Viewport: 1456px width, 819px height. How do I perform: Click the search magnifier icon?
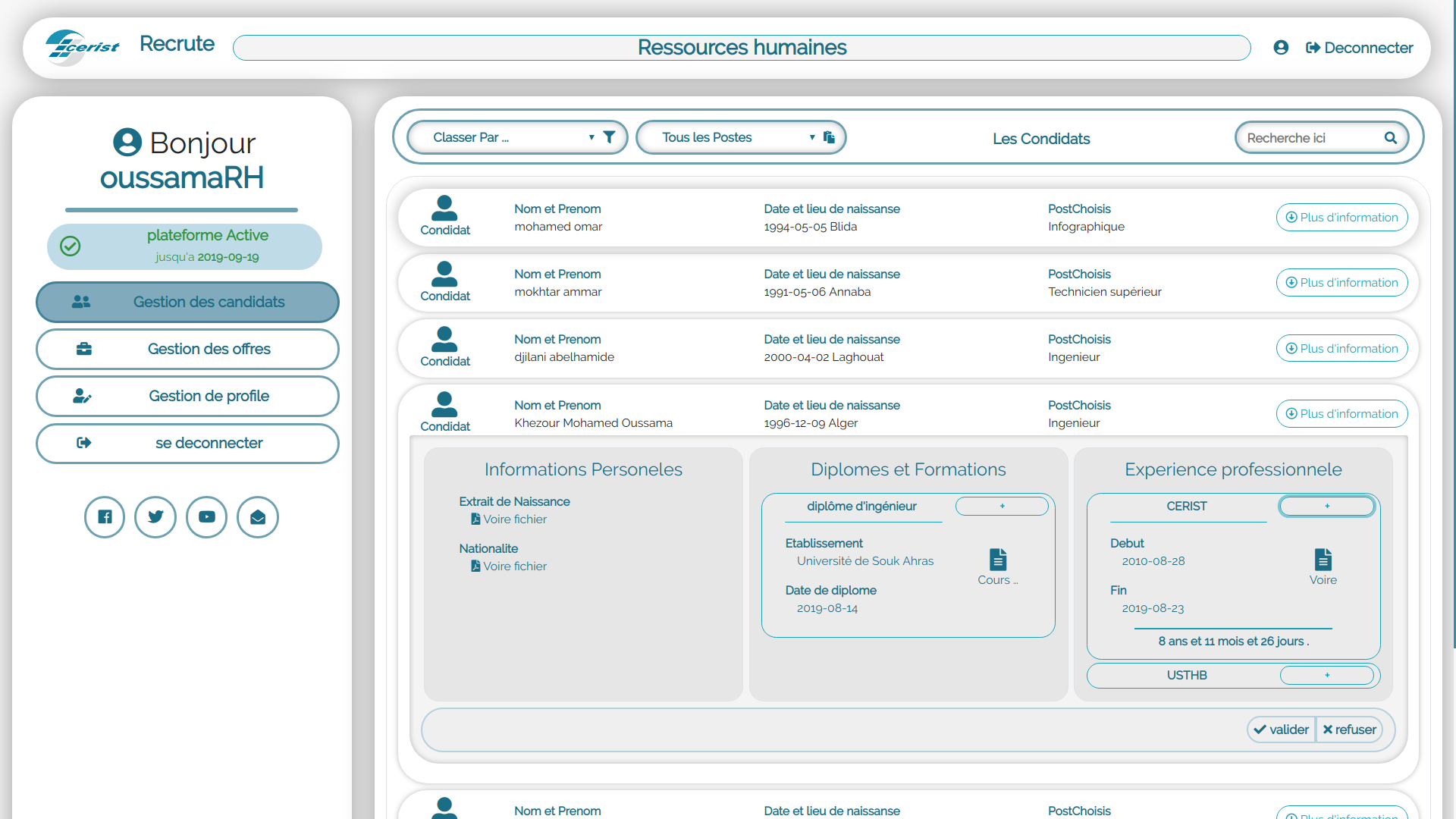(x=1390, y=138)
